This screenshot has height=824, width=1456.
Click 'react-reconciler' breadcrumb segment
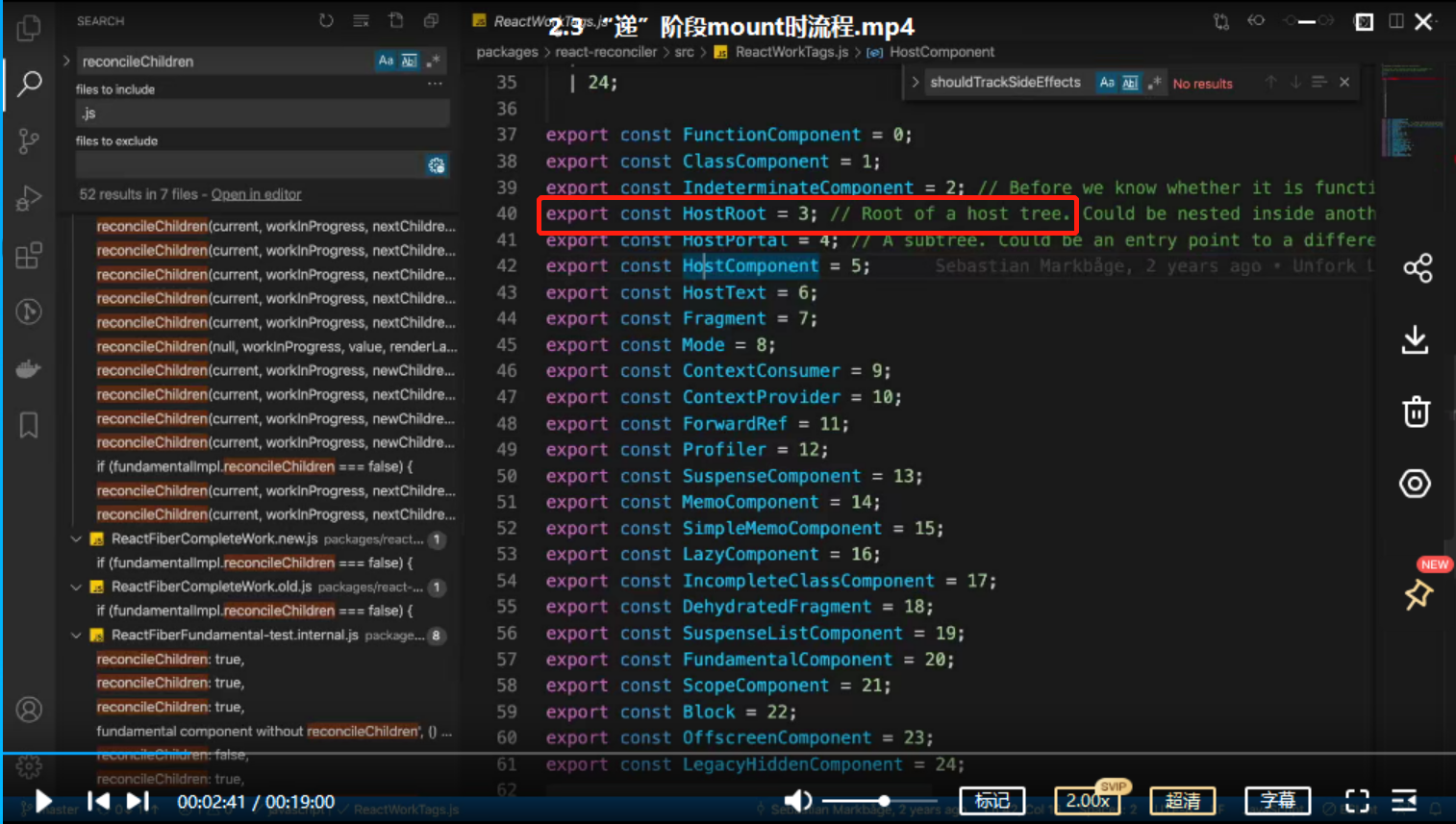(x=606, y=52)
